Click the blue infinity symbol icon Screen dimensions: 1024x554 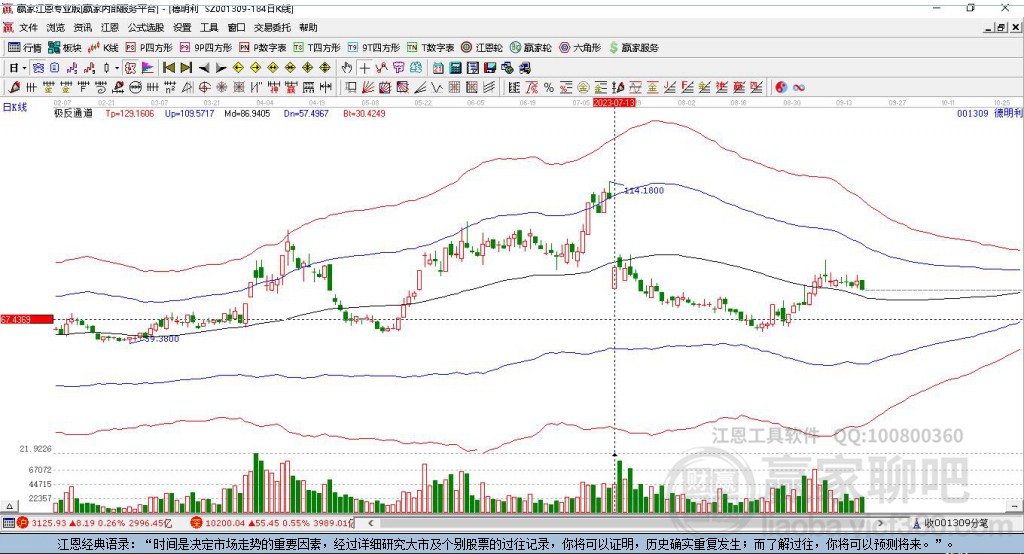(x=799, y=87)
